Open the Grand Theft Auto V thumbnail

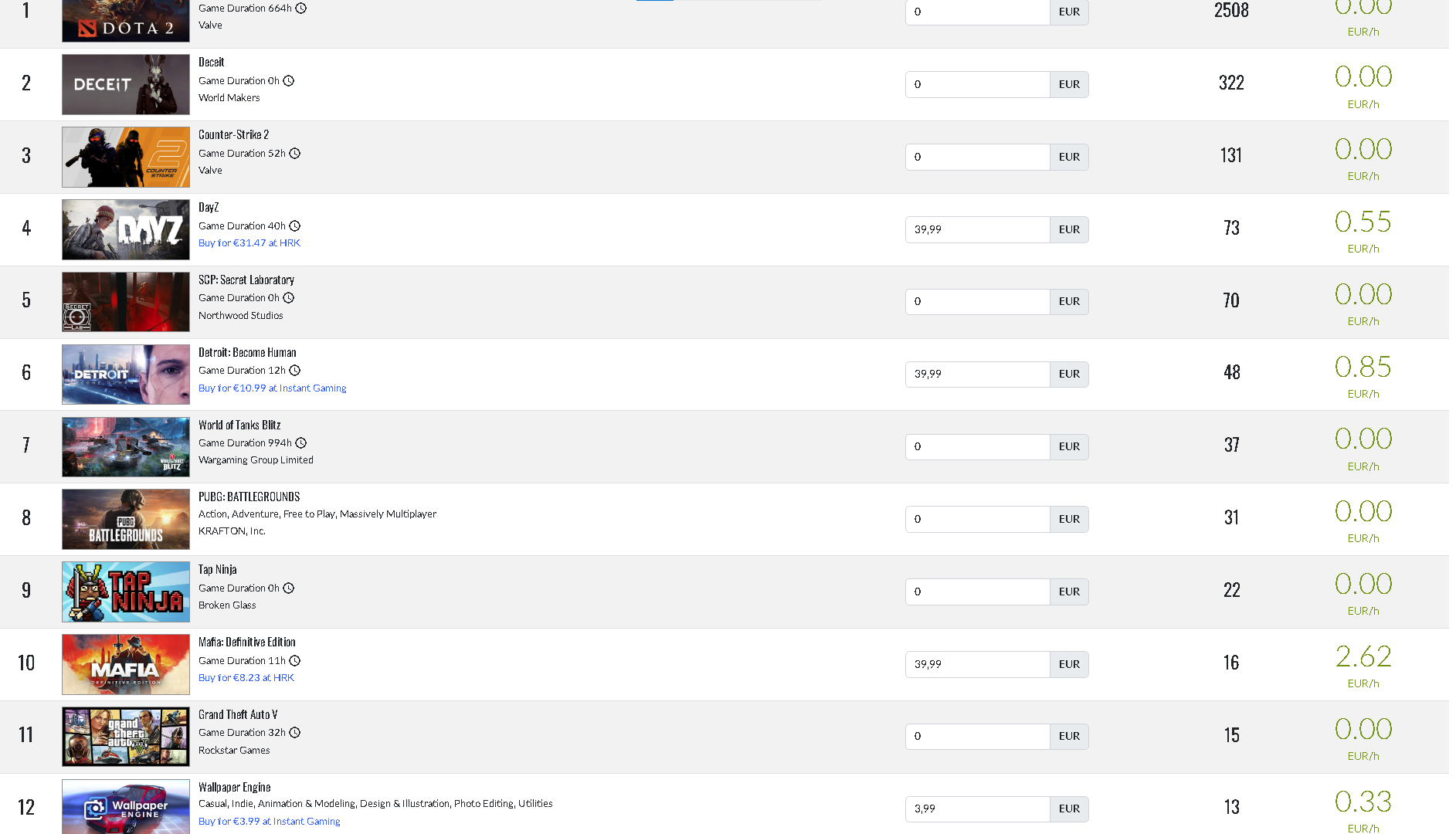click(x=126, y=737)
